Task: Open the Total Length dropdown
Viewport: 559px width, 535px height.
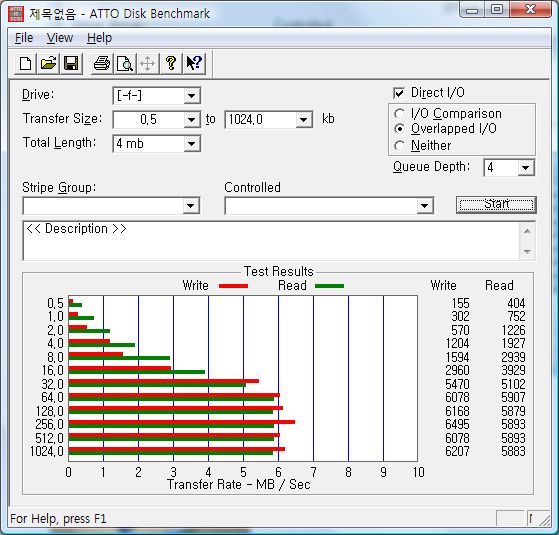Action: pos(192,144)
